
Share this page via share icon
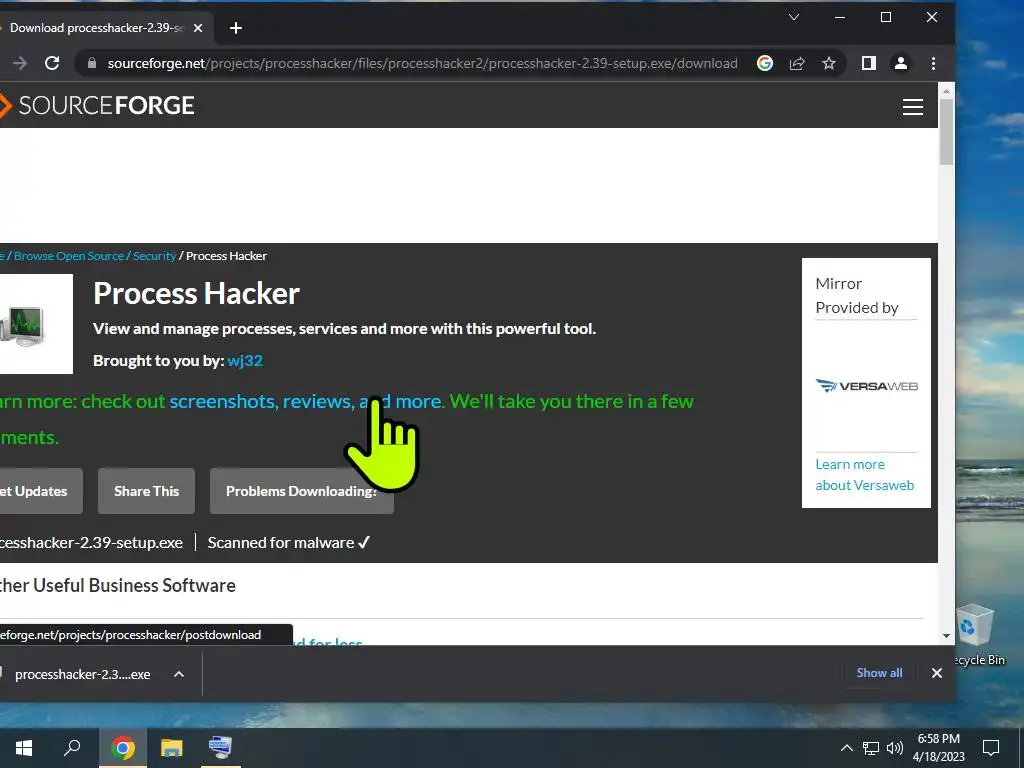tap(797, 63)
